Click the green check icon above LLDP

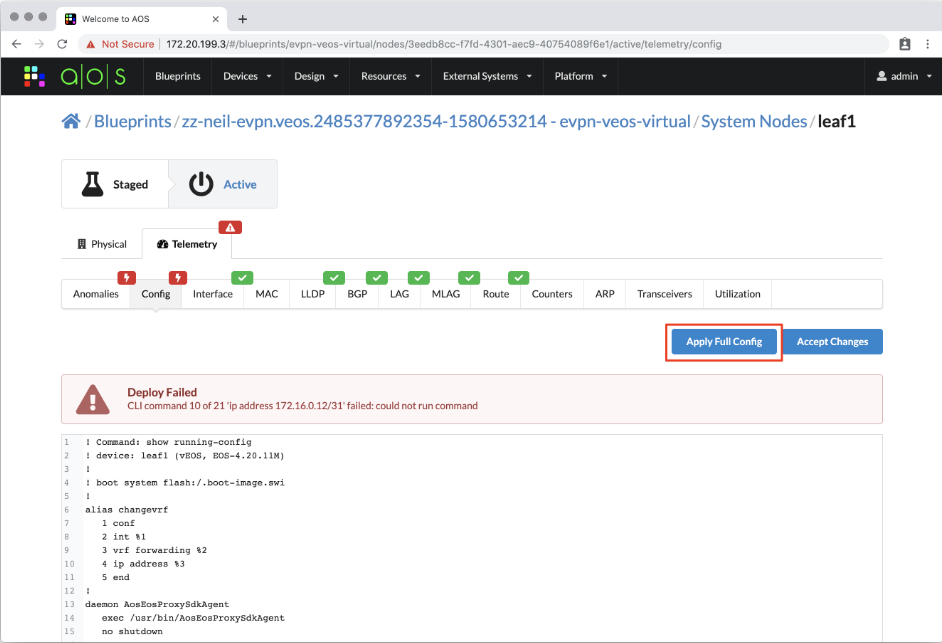tap(334, 277)
